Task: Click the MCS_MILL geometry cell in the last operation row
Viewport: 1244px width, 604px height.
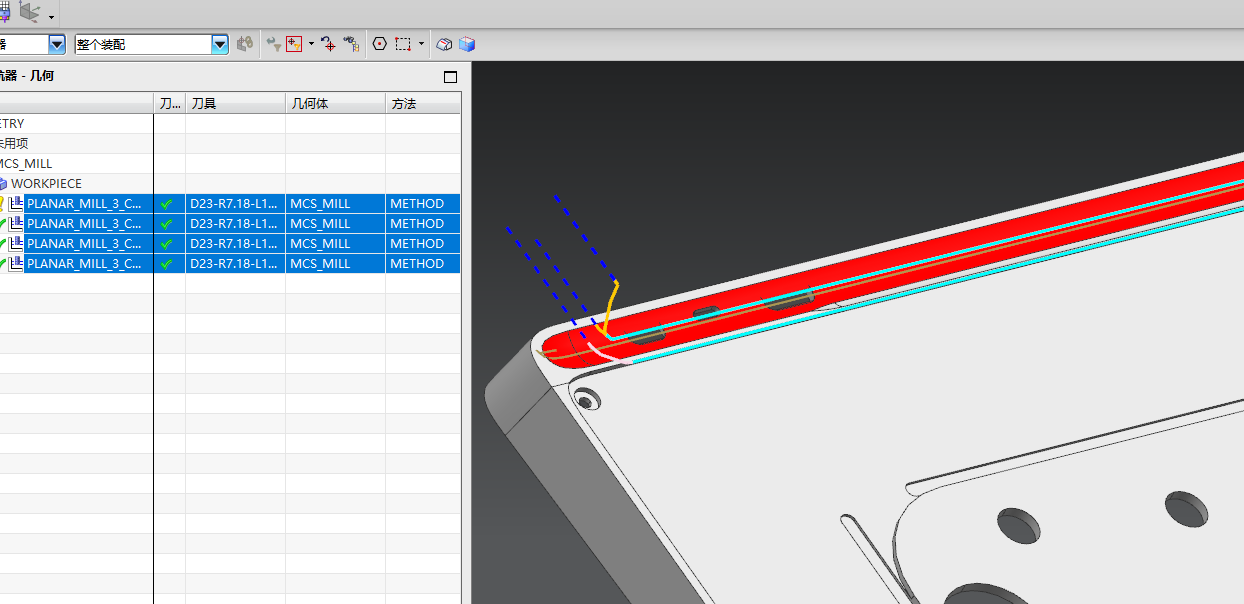Action: (335, 263)
